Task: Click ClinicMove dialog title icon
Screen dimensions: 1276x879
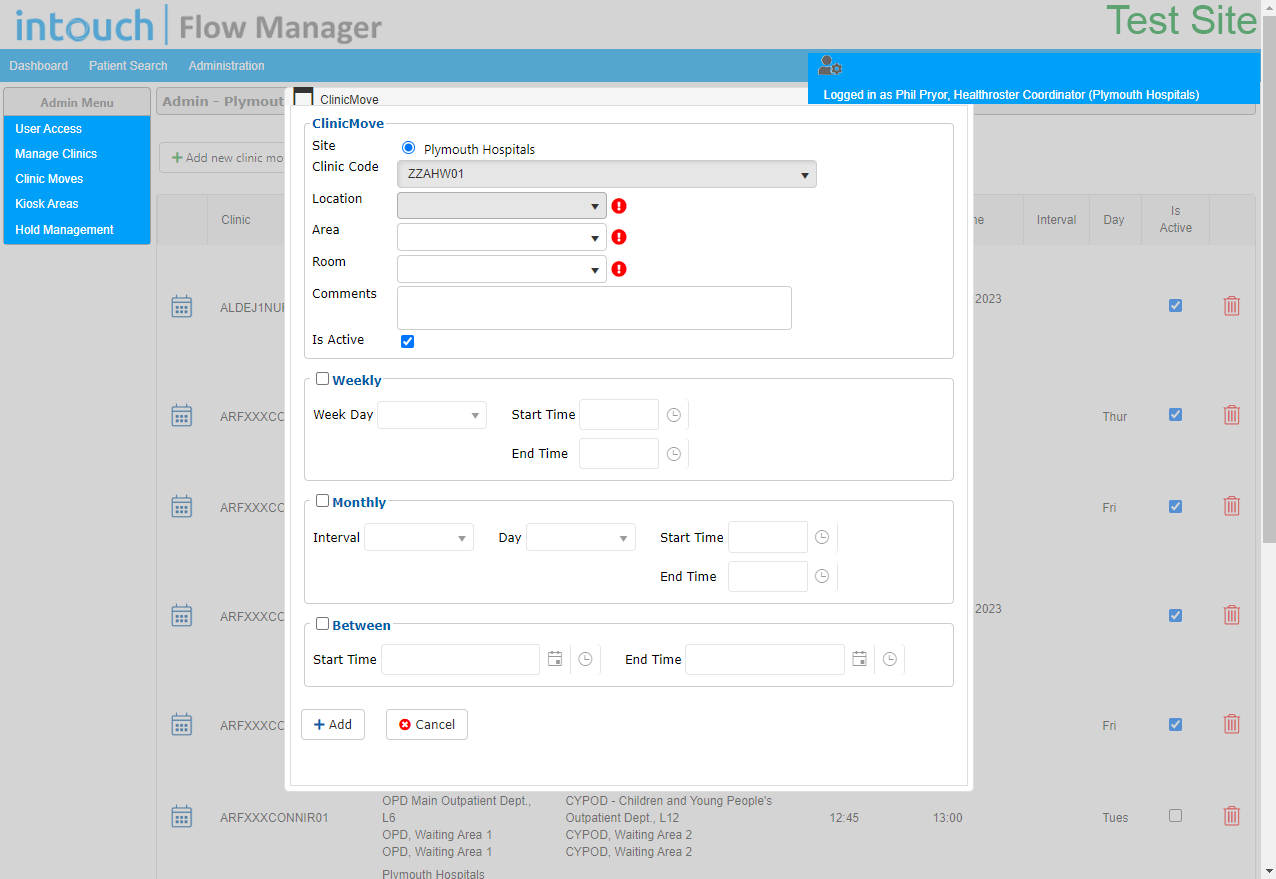Action: 303,98
